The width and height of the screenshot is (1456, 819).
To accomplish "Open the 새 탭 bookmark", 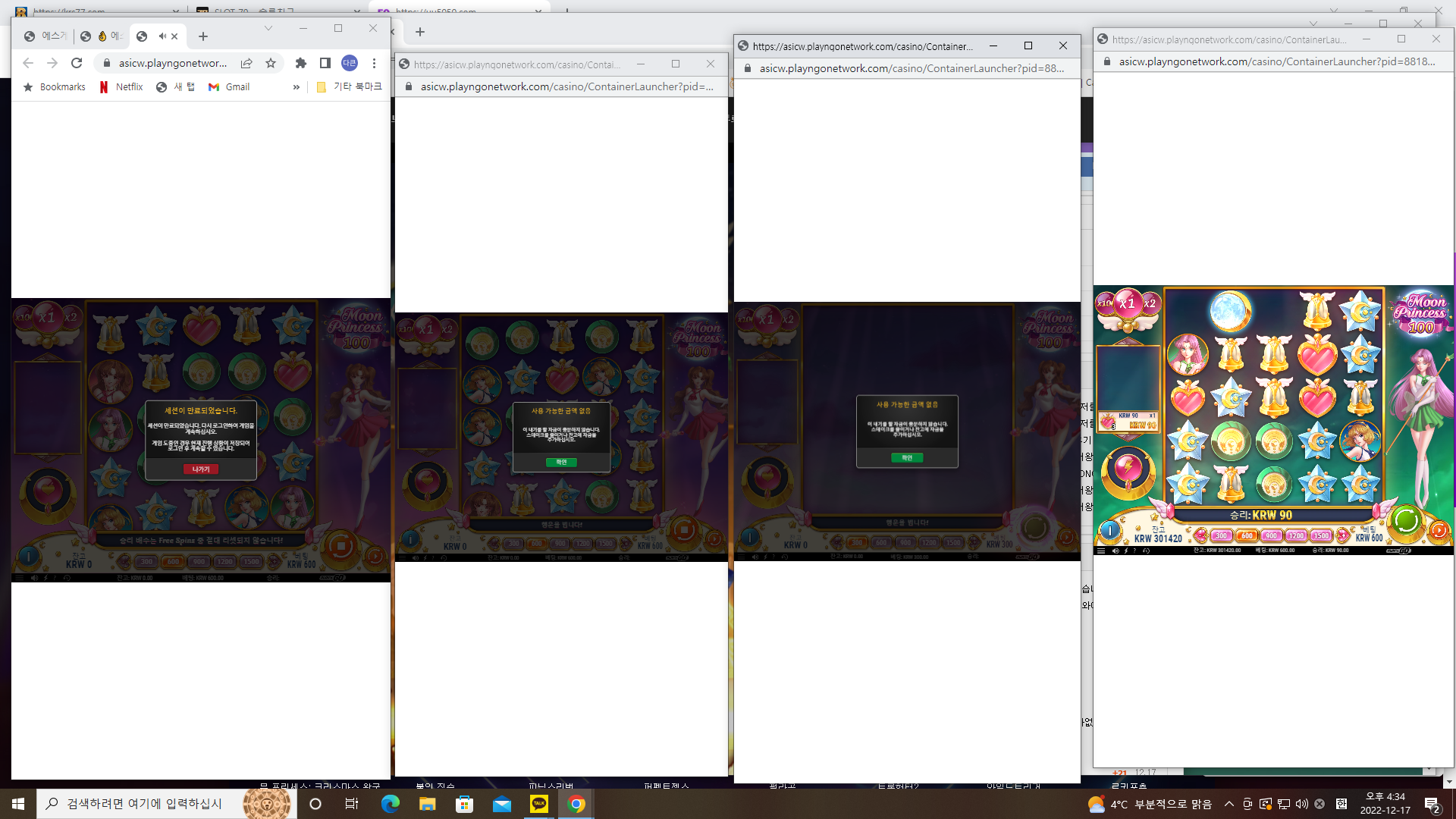I will coord(176,87).
